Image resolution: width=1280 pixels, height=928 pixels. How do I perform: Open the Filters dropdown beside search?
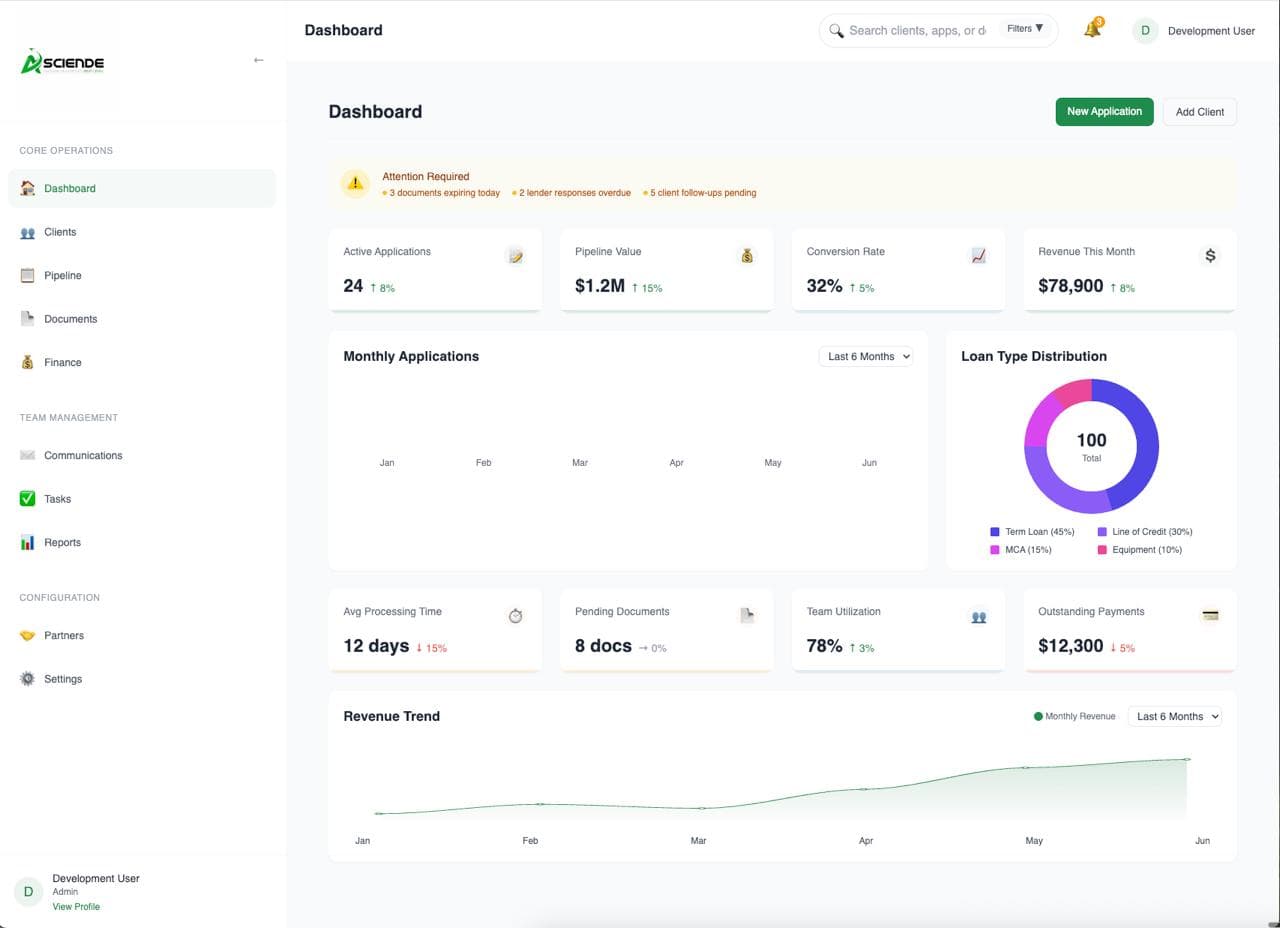(1024, 28)
